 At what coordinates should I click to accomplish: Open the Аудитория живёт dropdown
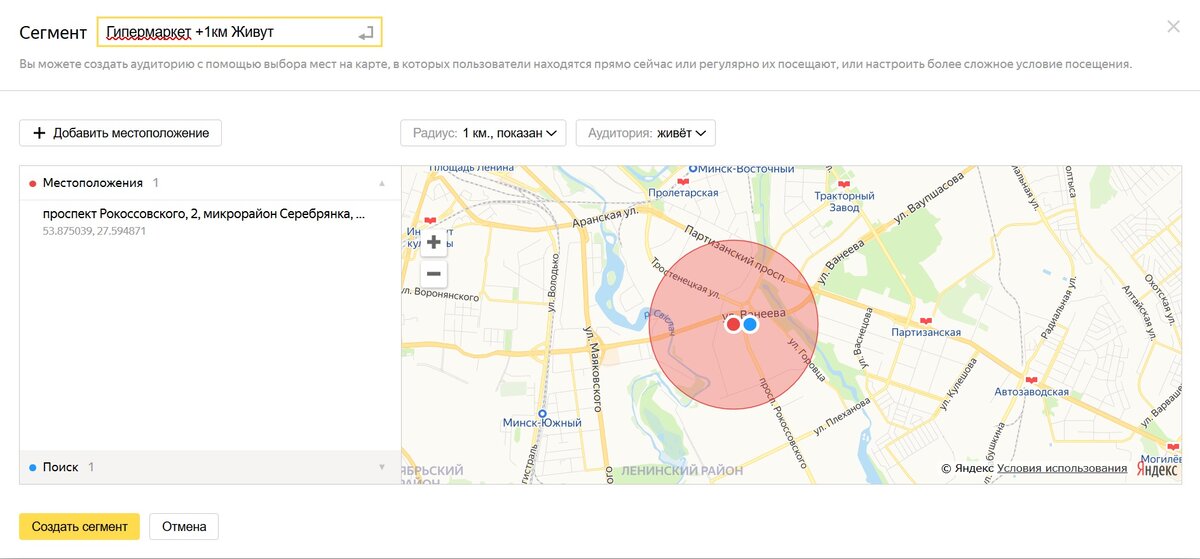click(646, 133)
